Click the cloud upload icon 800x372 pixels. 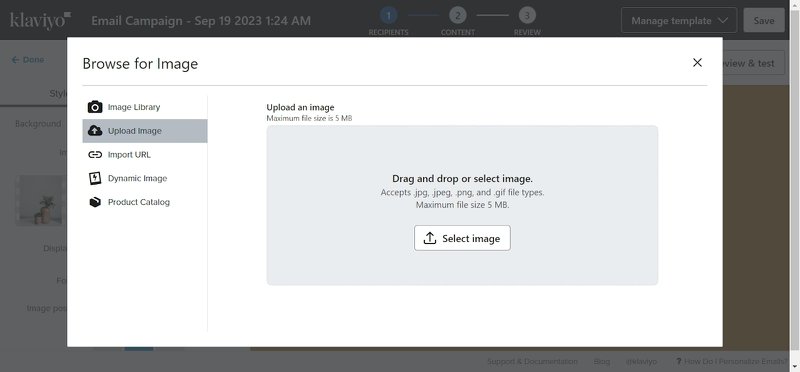point(95,131)
